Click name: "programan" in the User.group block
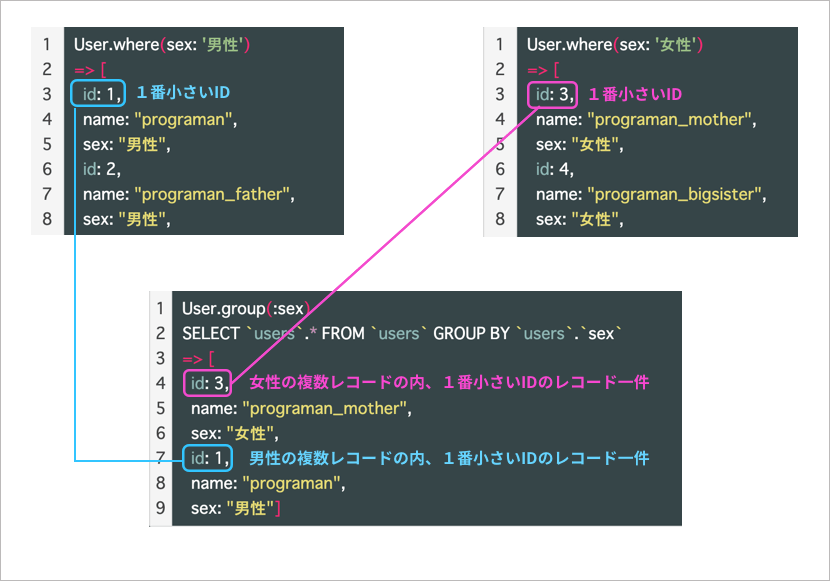Viewport: 830px width, 582px height. [268, 483]
